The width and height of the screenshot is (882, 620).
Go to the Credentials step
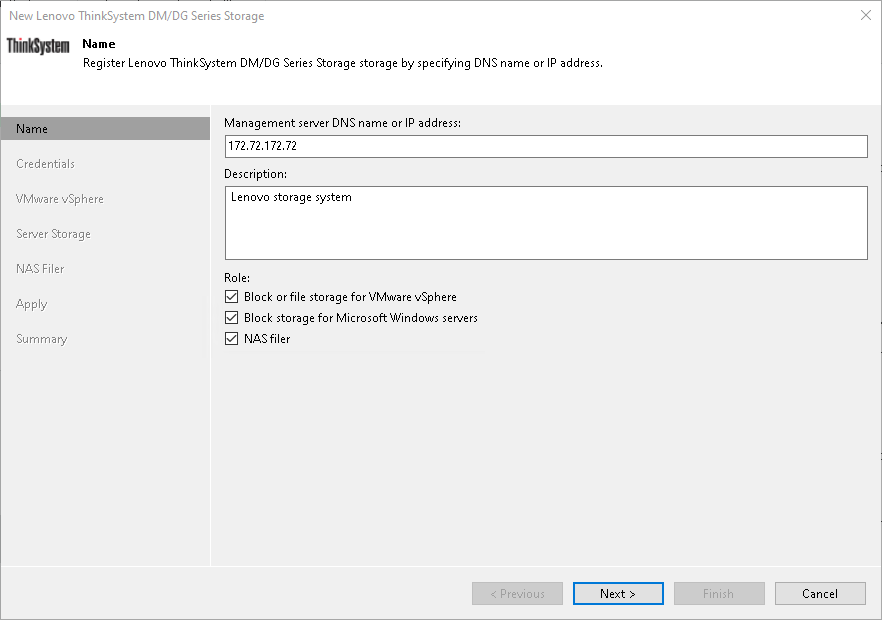click(x=46, y=164)
